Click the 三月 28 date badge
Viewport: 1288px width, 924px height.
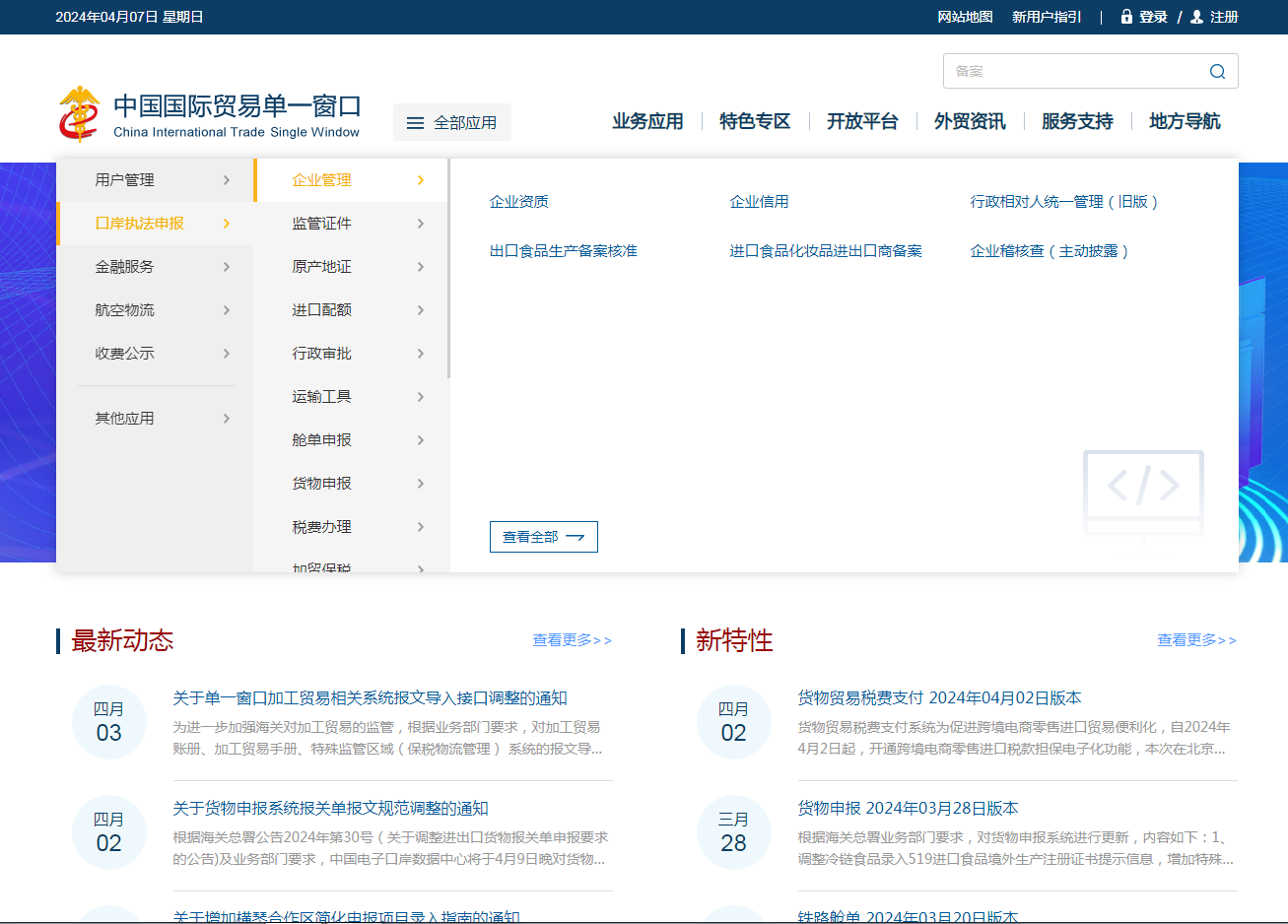[733, 832]
